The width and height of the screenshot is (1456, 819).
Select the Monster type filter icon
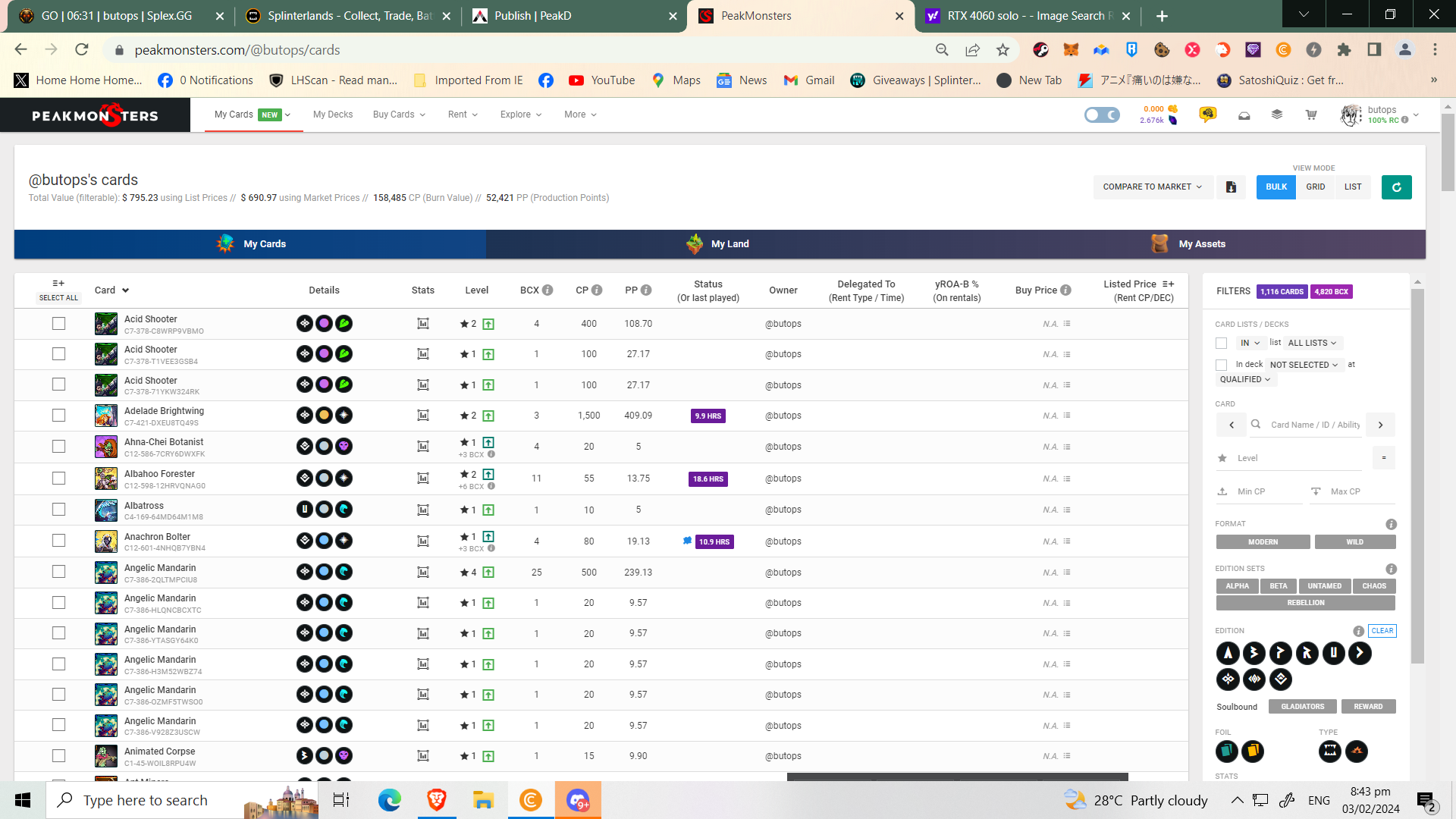[1330, 752]
